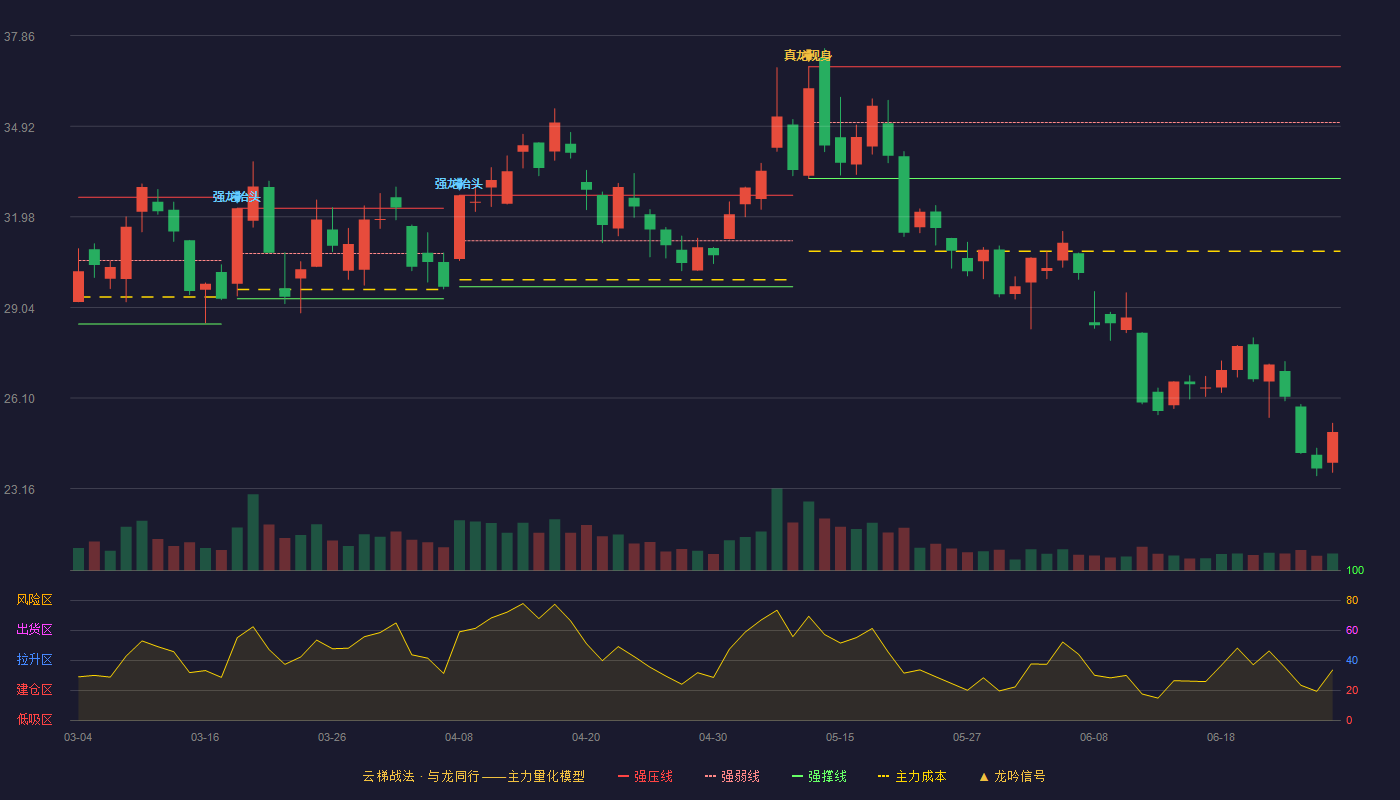Click the 34.92 price axis label
This screenshot has width=1400, height=800.
pos(19,128)
